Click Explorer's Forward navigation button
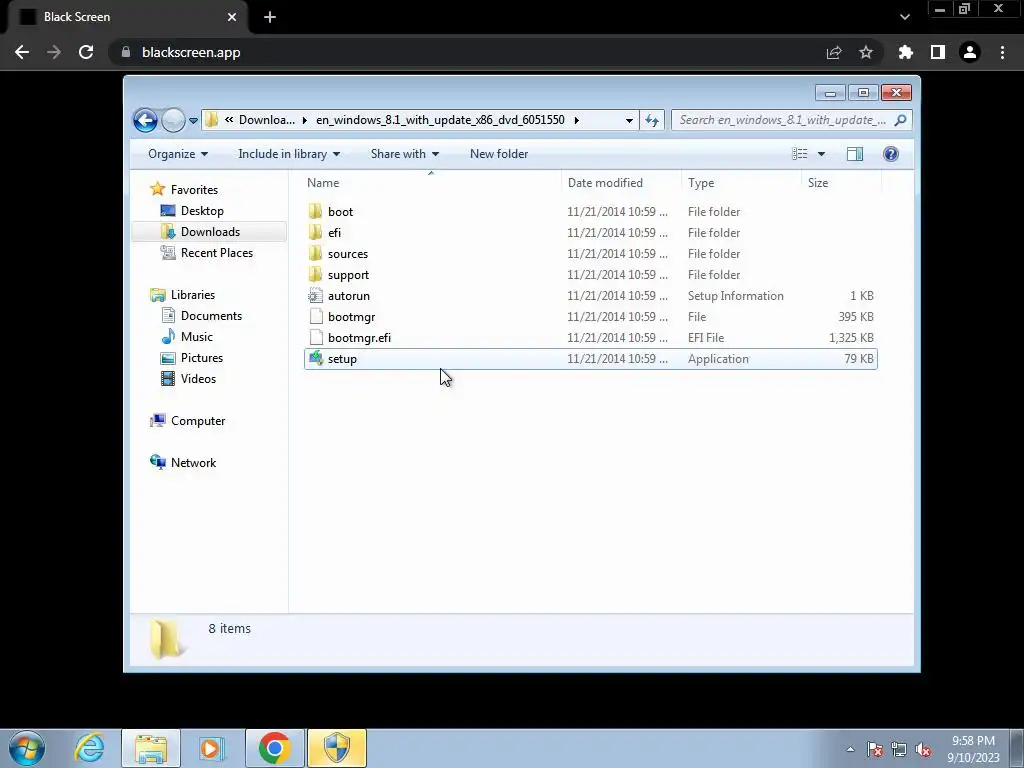The width and height of the screenshot is (1024, 768). 173,120
